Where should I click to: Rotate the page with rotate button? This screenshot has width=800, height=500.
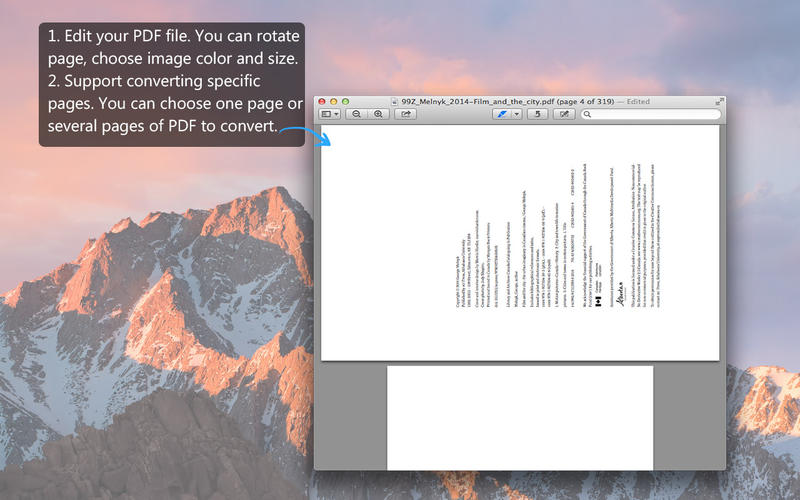(x=537, y=114)
